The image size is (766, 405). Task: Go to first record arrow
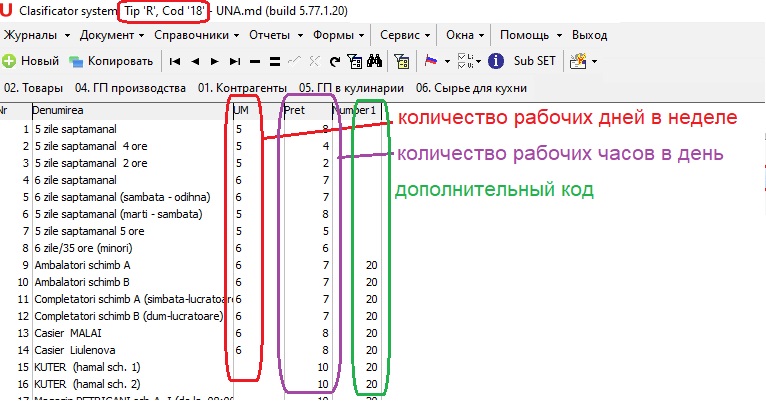pos(174,62)
